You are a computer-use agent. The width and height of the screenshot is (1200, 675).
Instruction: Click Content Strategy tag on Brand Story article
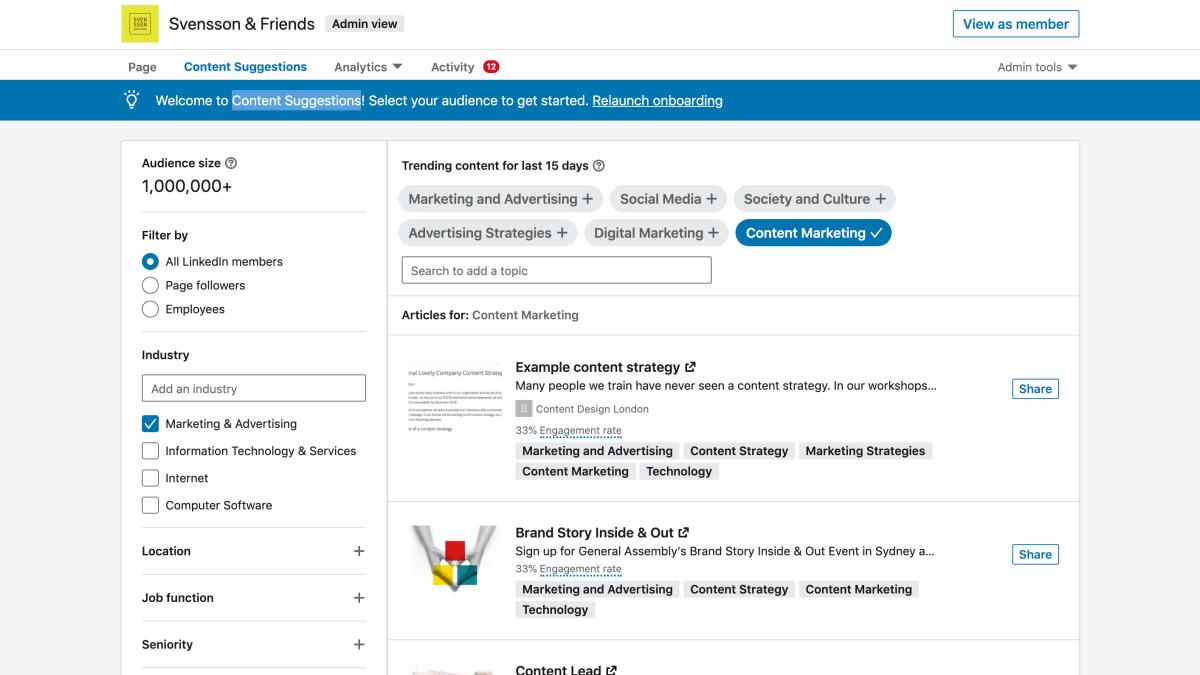pyautogui.click(x=739, y=590)
